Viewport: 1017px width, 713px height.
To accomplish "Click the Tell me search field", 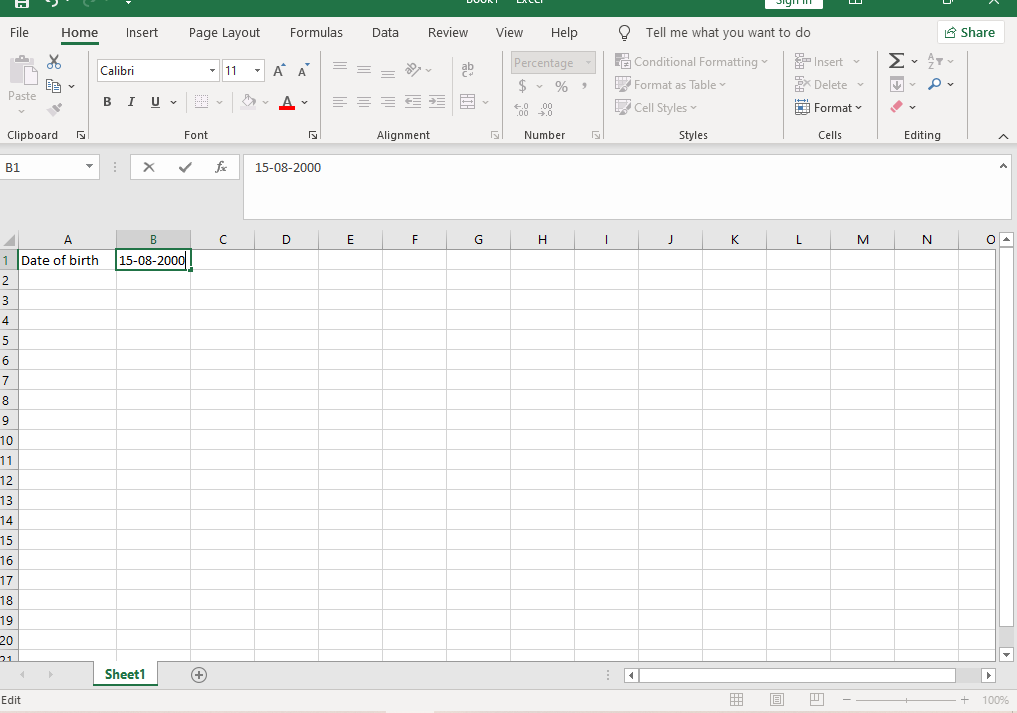I will pyautogui.click(x=727, y=33).
